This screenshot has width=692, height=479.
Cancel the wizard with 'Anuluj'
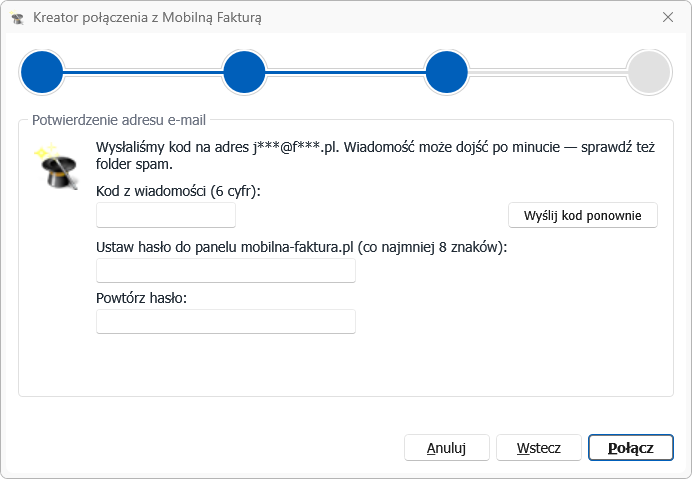(447, 448)
